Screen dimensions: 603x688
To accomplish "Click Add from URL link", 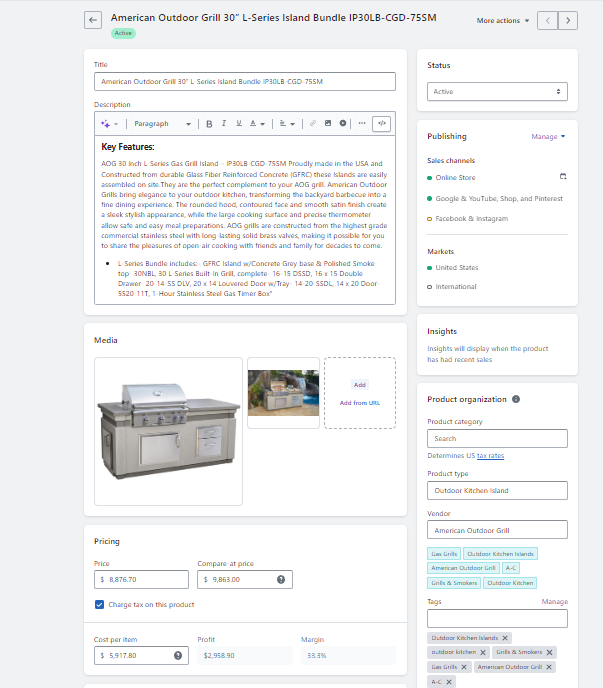I will 360,403.
